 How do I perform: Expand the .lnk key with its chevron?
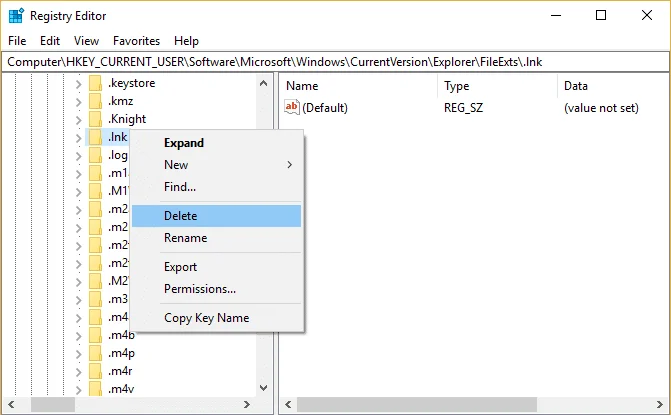click(78, 138)
